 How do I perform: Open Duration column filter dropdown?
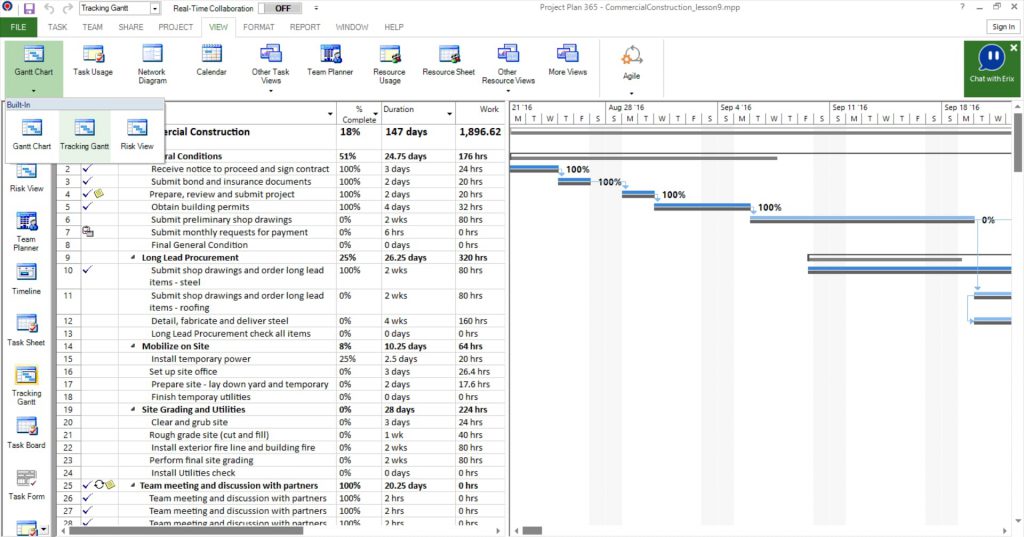(x=437, y=110)
